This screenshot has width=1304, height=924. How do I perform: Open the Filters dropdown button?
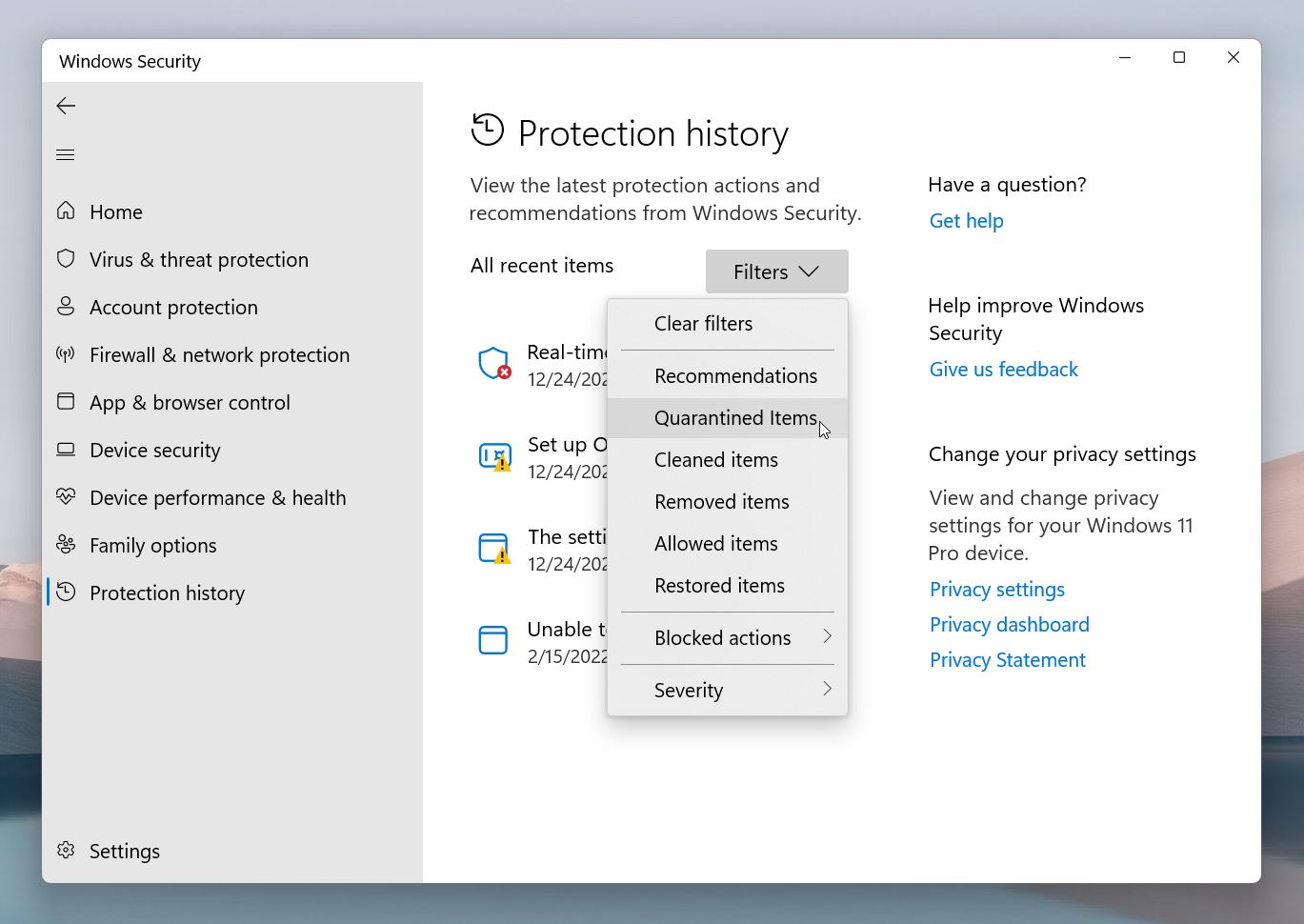[777, 271]
